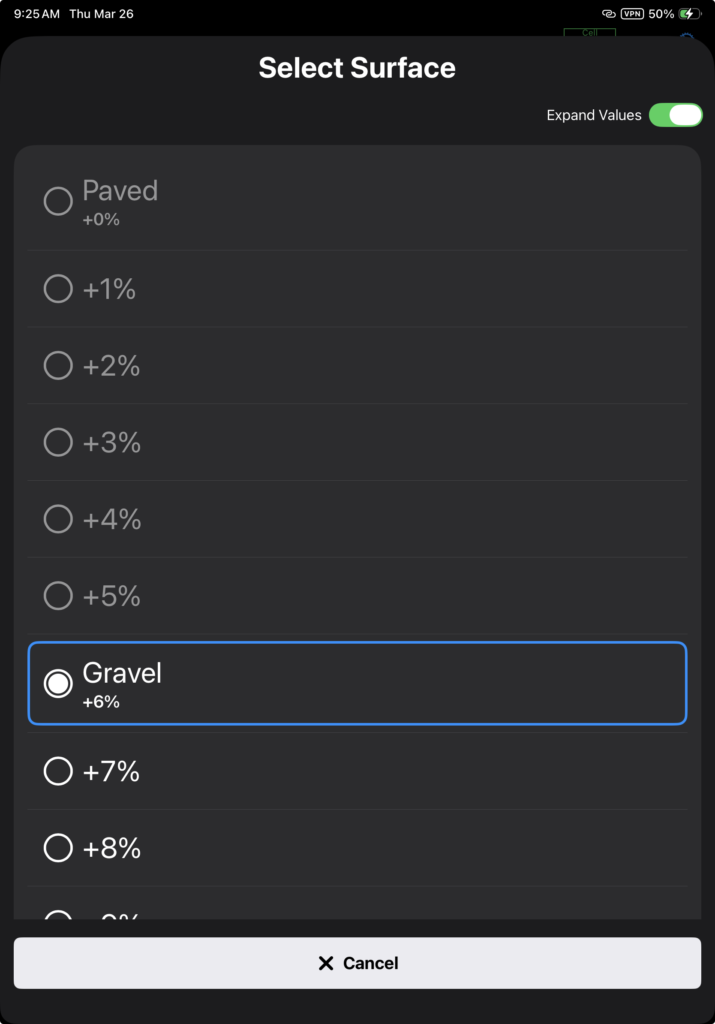Tap the battery charging icon
Viewport: 715px width, 1024px height.
tap(690, 14)
